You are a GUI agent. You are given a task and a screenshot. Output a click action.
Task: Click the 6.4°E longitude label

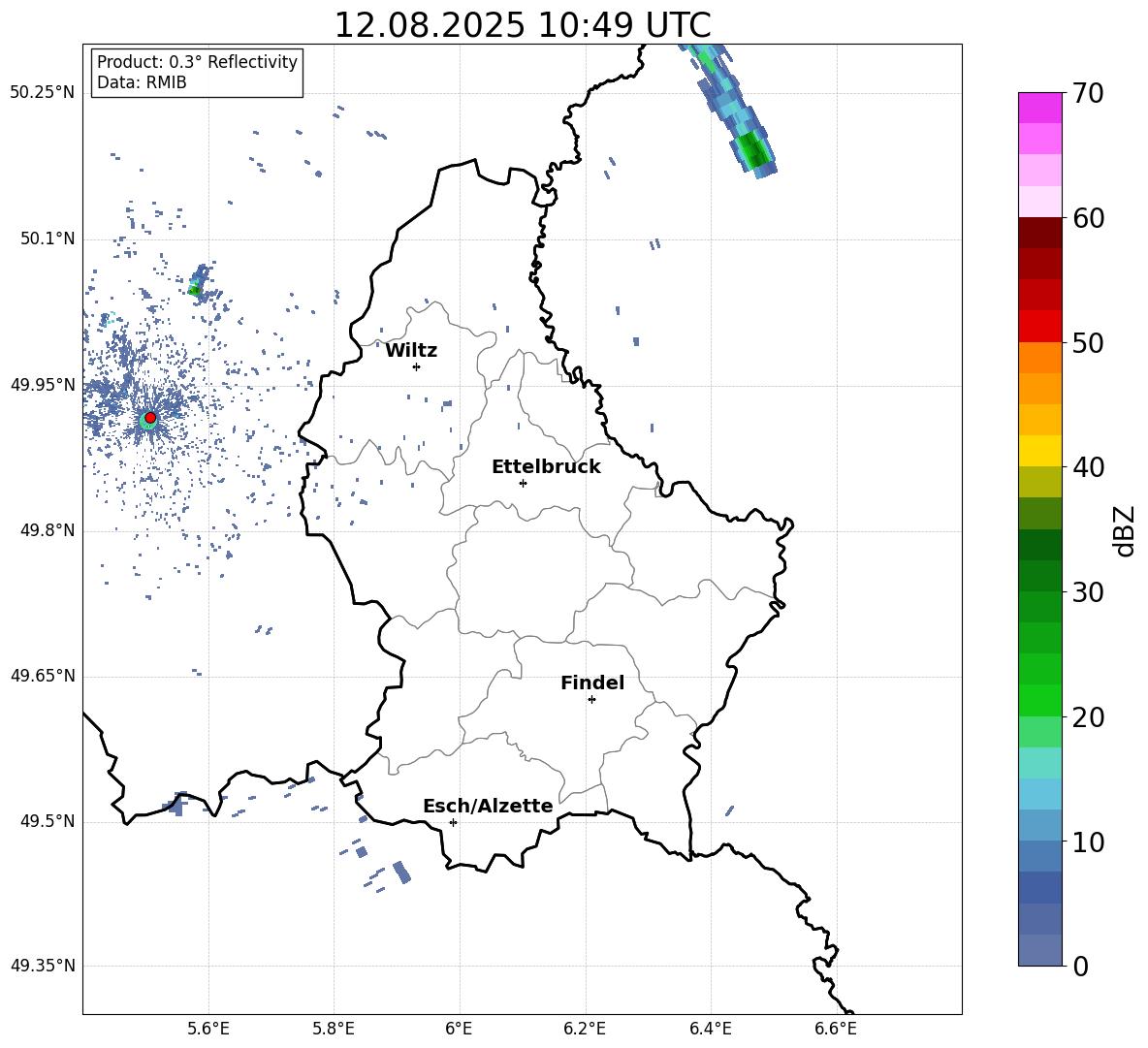(x=711, y=1029)
